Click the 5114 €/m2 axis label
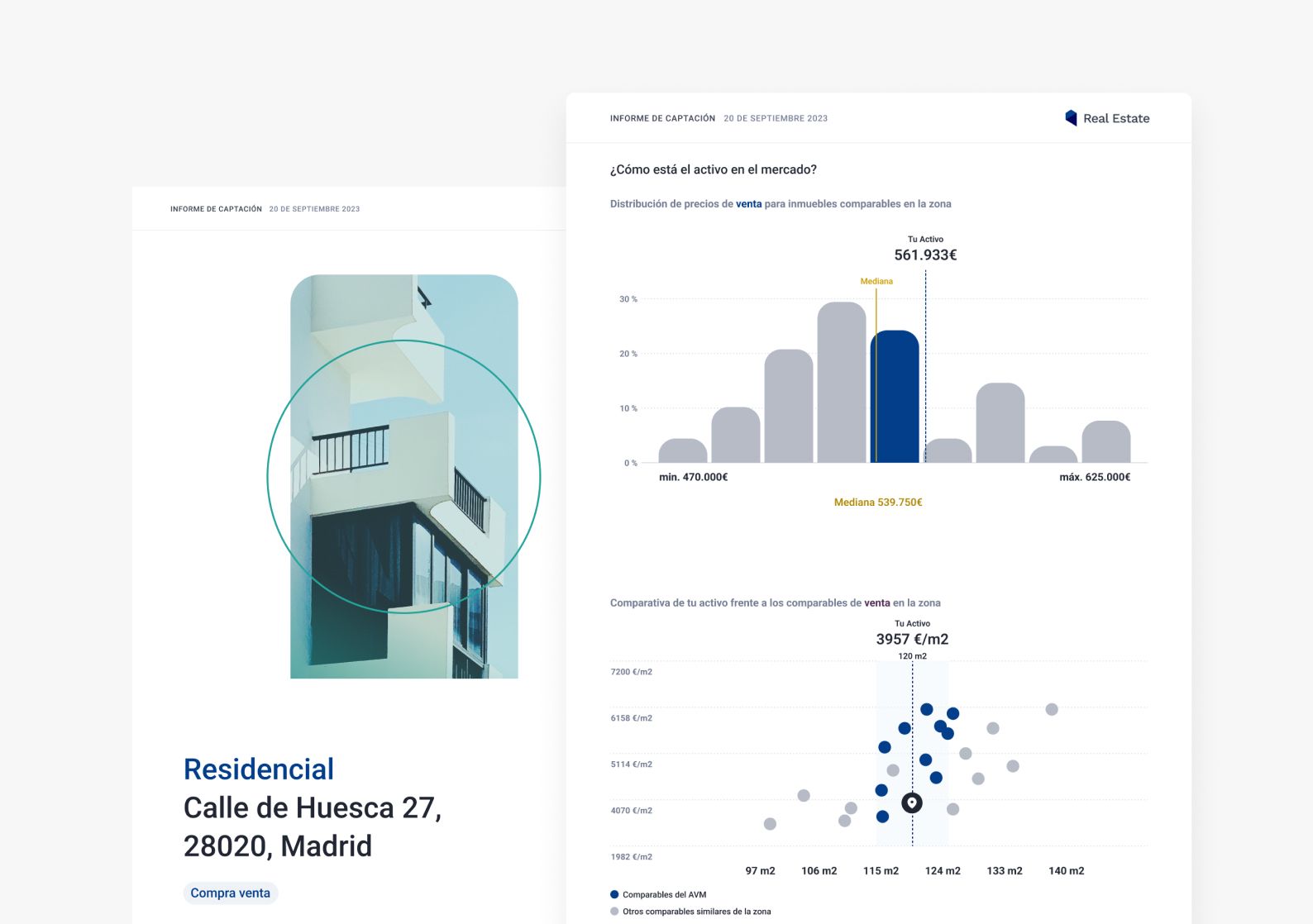1313x924 pixels. (x=632, y=764)
